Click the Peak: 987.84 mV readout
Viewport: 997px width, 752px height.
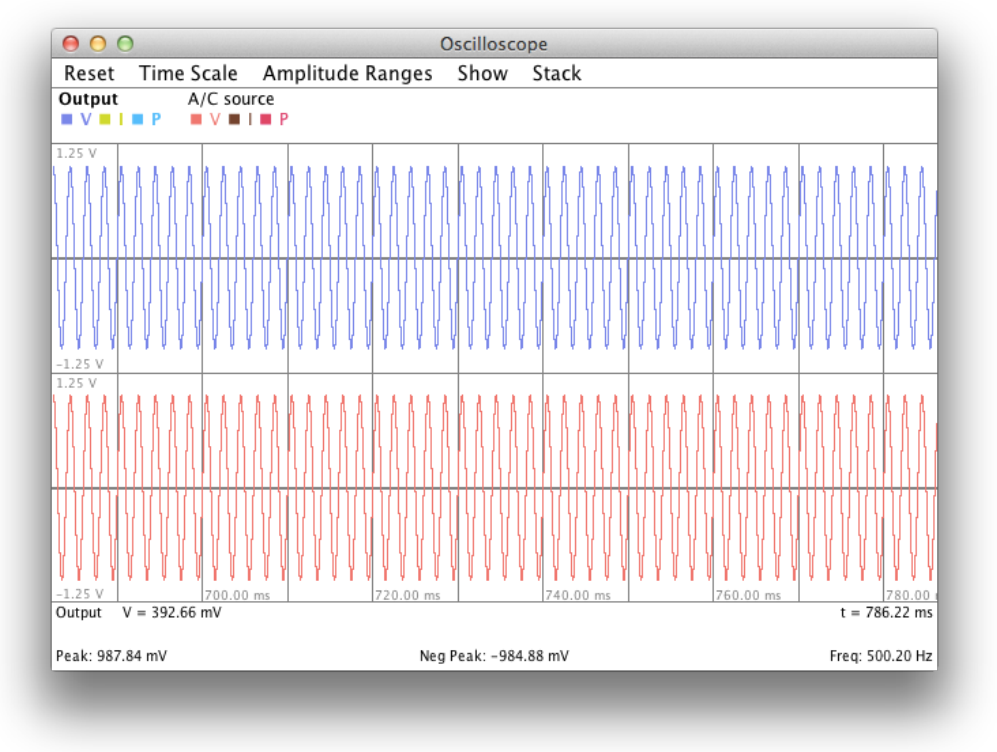pyautogui.click(x=111, y=655)
